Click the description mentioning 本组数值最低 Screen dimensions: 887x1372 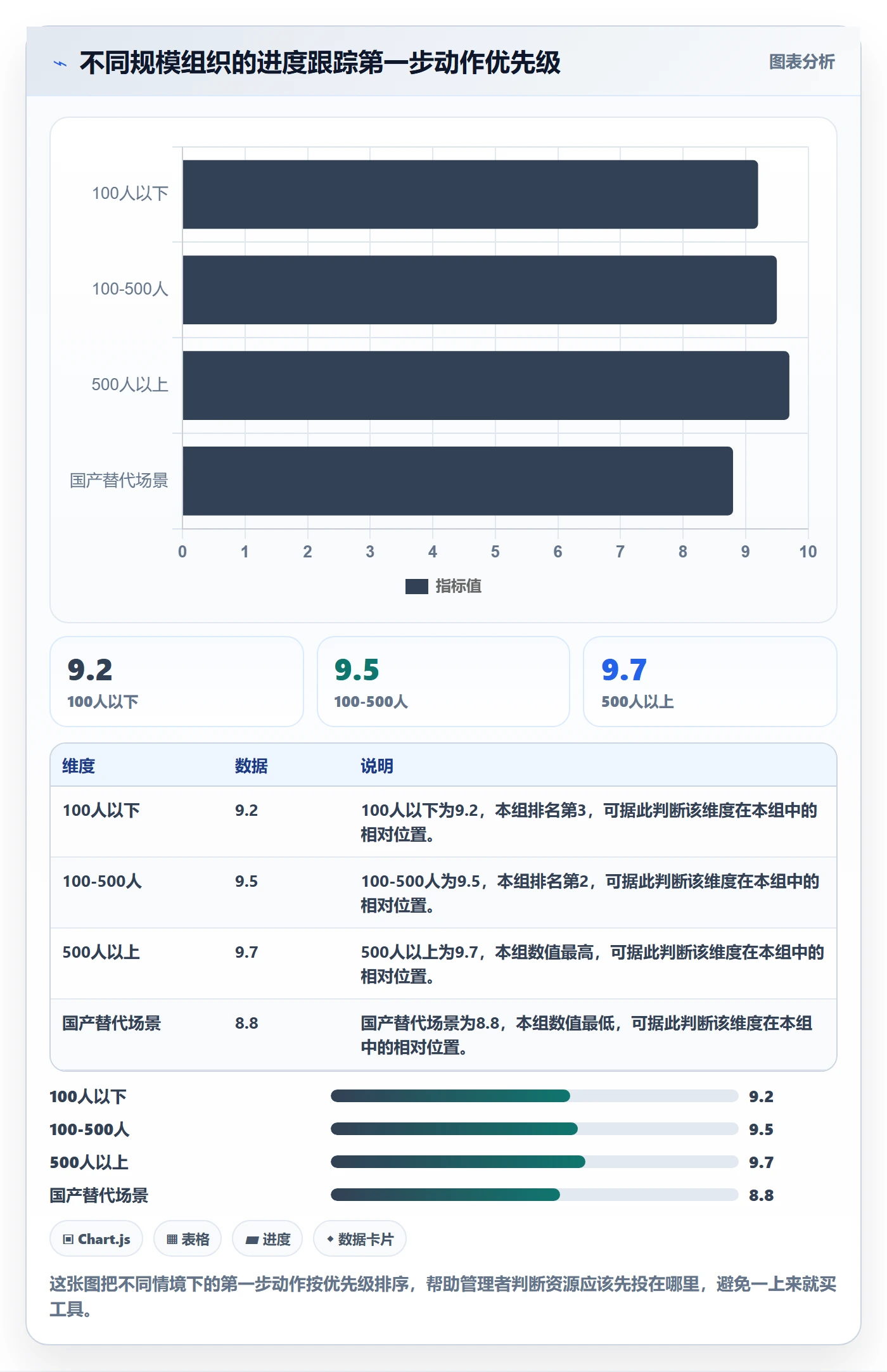[587, 1035]
